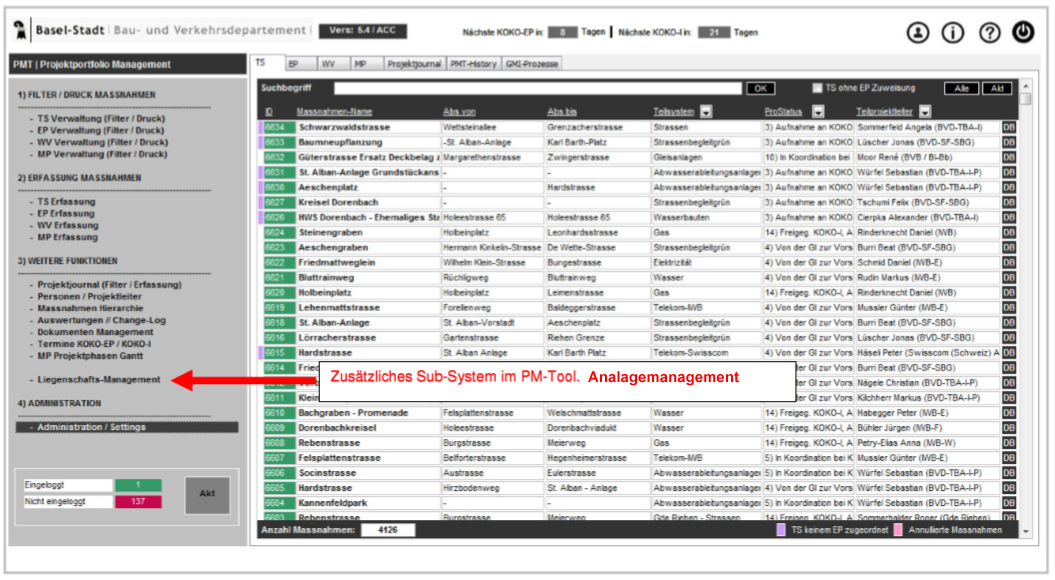
Task: Click the Basel-Stadt crest logo
Action: coord(21,32)
